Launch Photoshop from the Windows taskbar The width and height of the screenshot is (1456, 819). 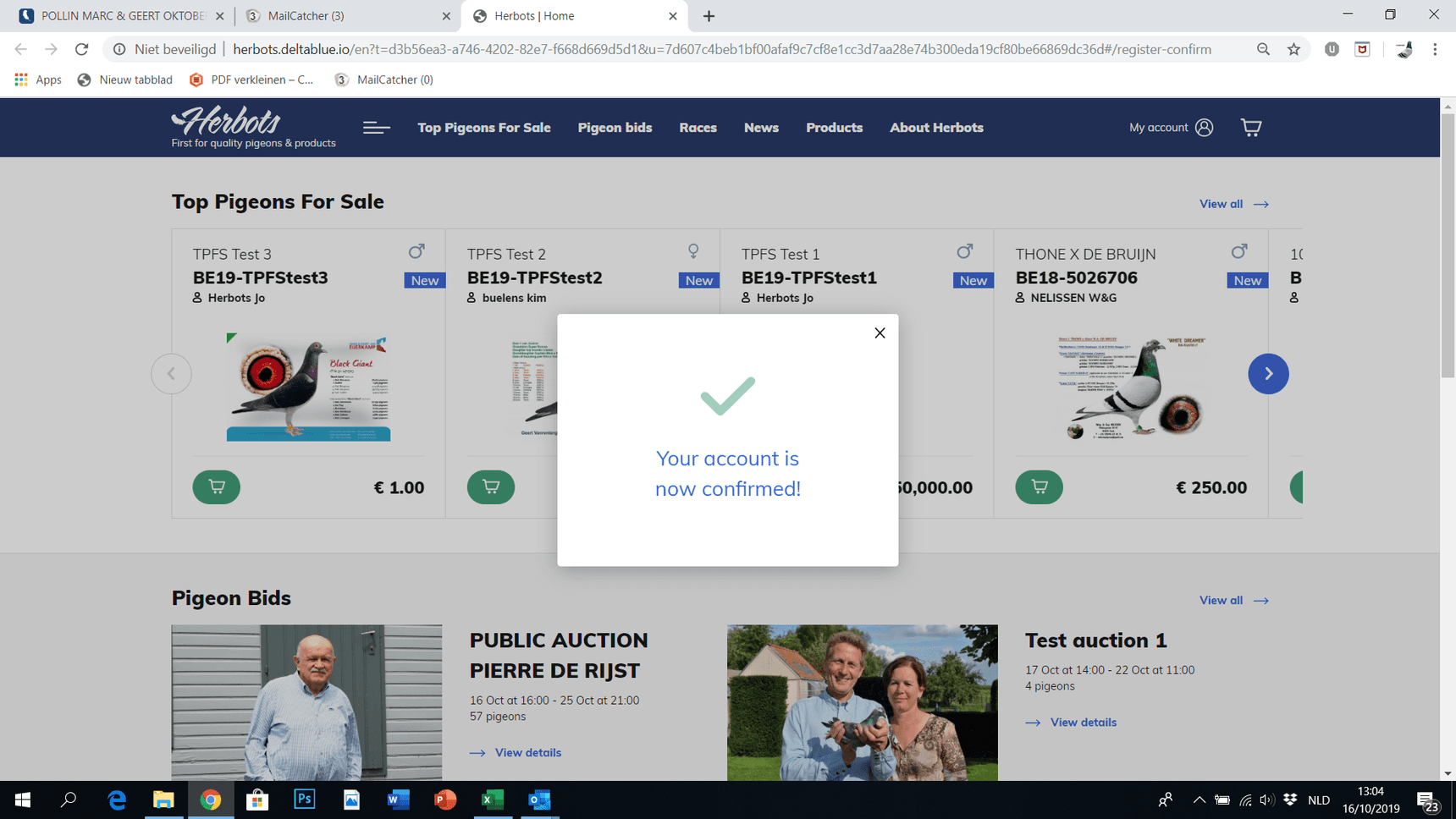tap(304, 800)
